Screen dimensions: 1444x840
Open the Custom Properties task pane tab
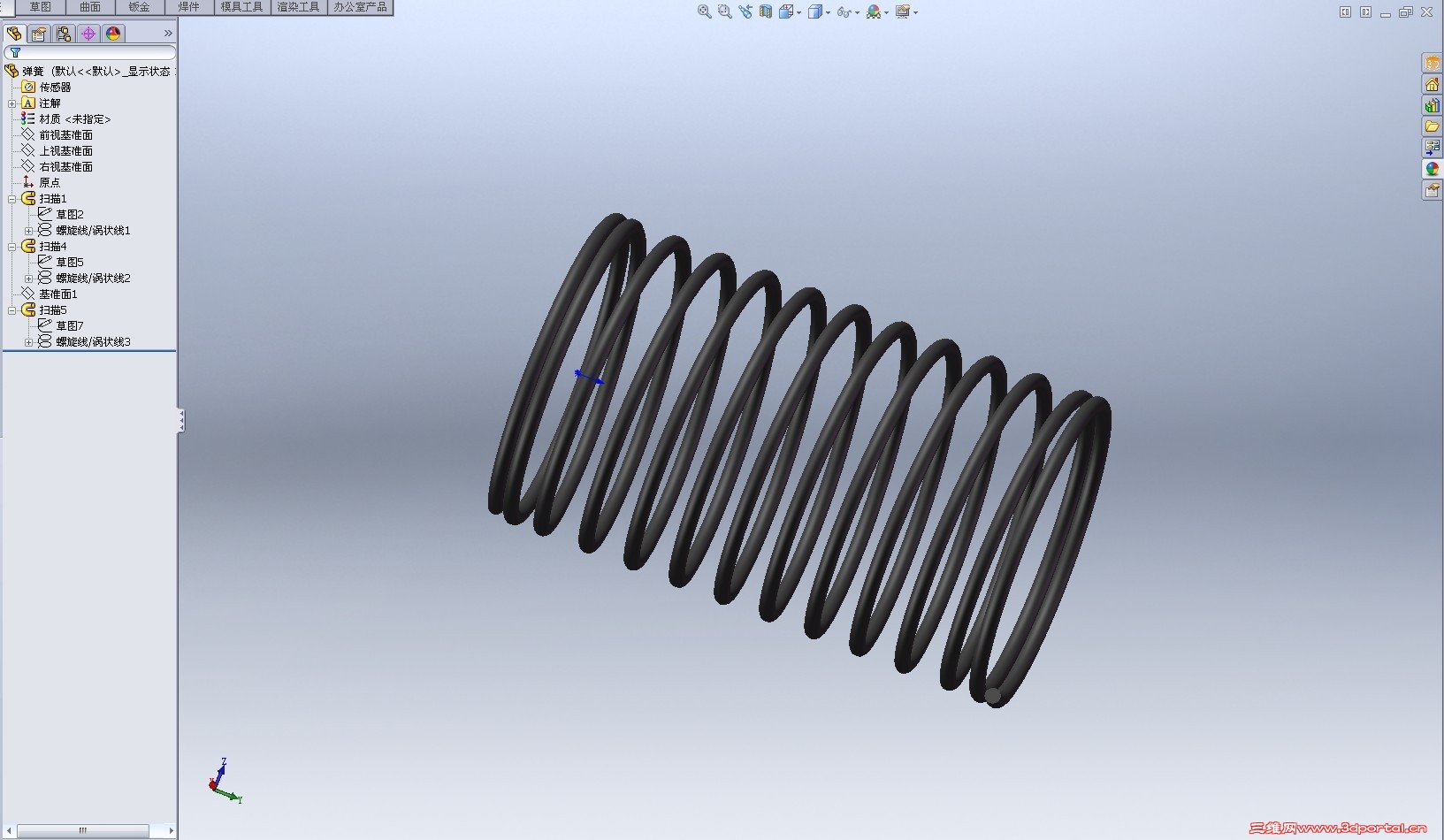1433,190
